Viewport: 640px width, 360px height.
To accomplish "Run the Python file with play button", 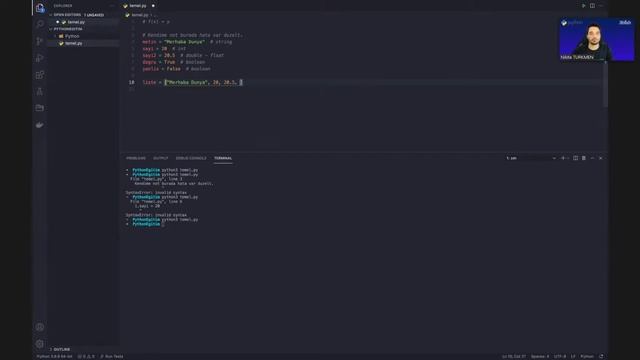I will point(583,6).
